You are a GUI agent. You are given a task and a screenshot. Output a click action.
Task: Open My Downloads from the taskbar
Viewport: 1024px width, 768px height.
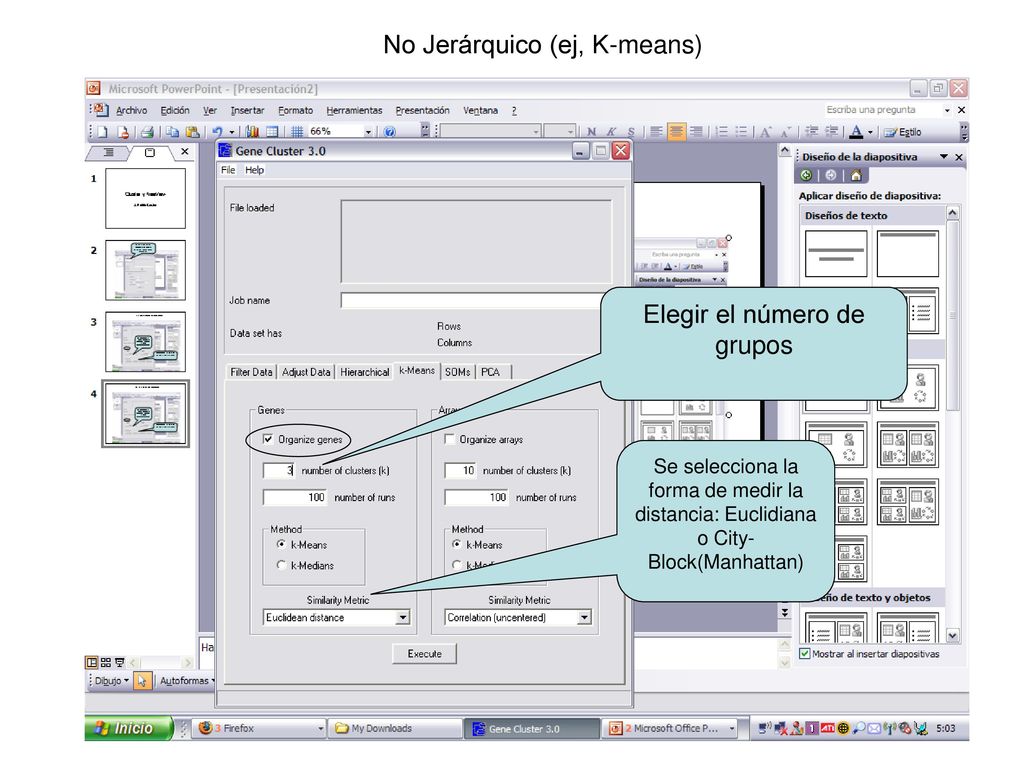[x=394, y=728]
